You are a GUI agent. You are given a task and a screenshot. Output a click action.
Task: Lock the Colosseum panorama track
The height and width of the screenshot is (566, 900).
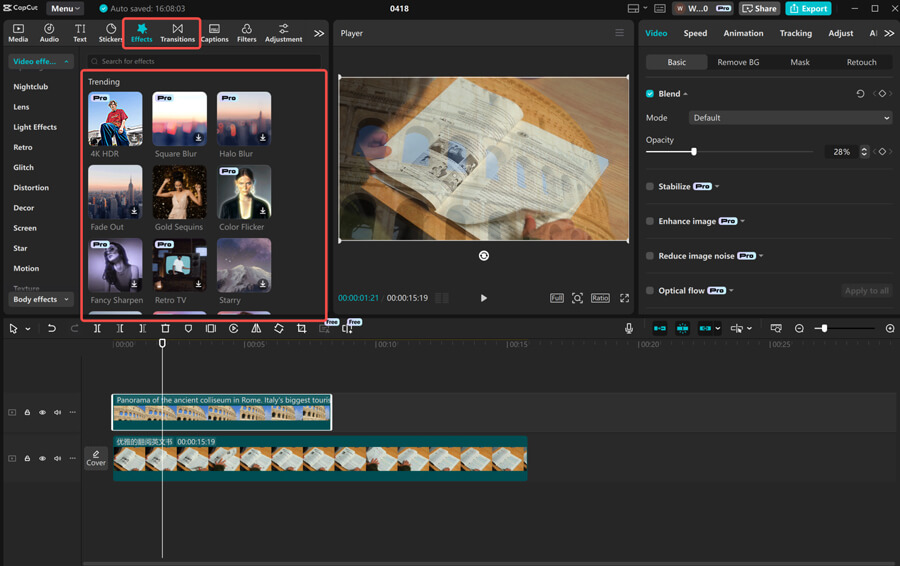click(x=27, y=412)
